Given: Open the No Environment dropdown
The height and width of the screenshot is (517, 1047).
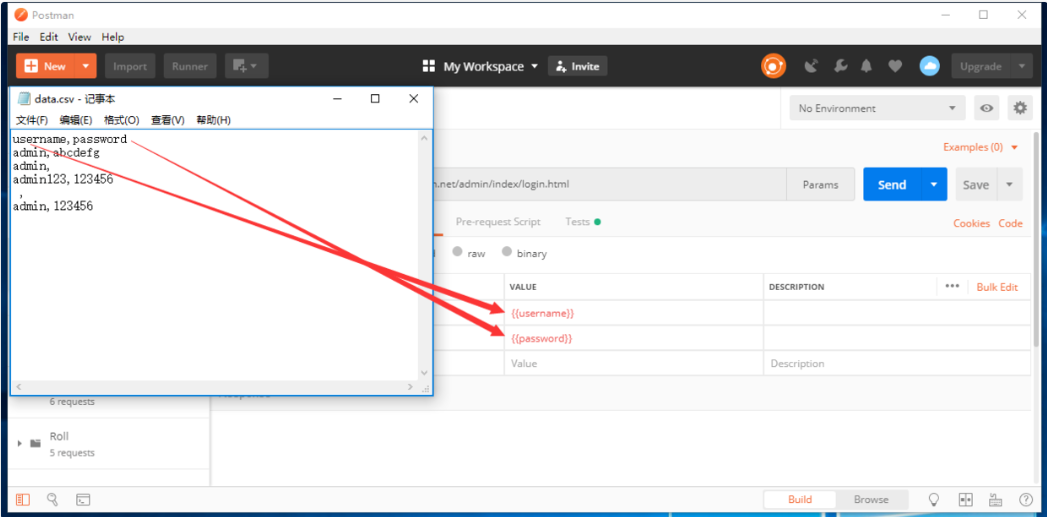Looking at the screenshot, I should [x=877, y=108].
